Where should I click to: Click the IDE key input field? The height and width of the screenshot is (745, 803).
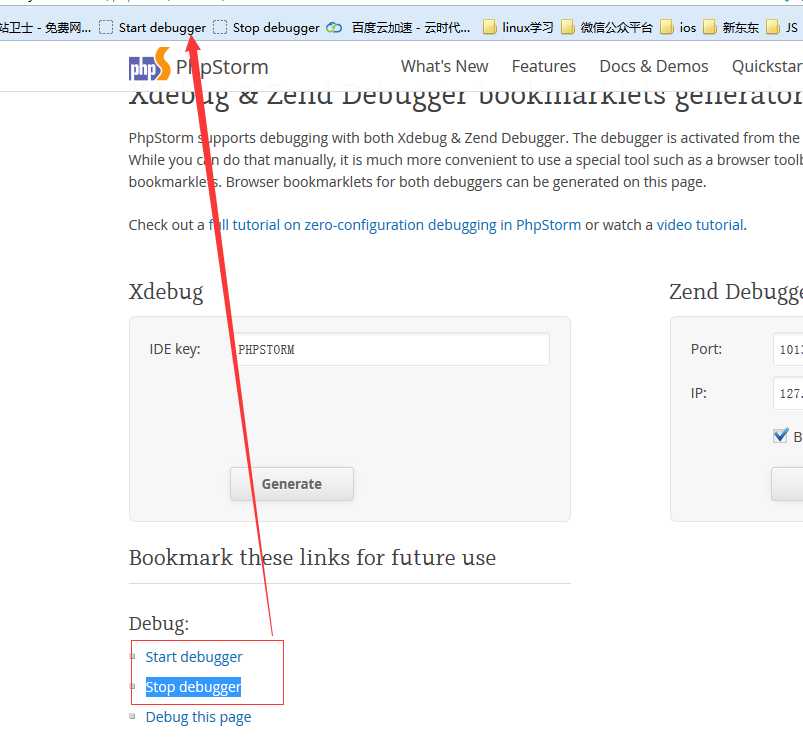click(x=390, y=350)
